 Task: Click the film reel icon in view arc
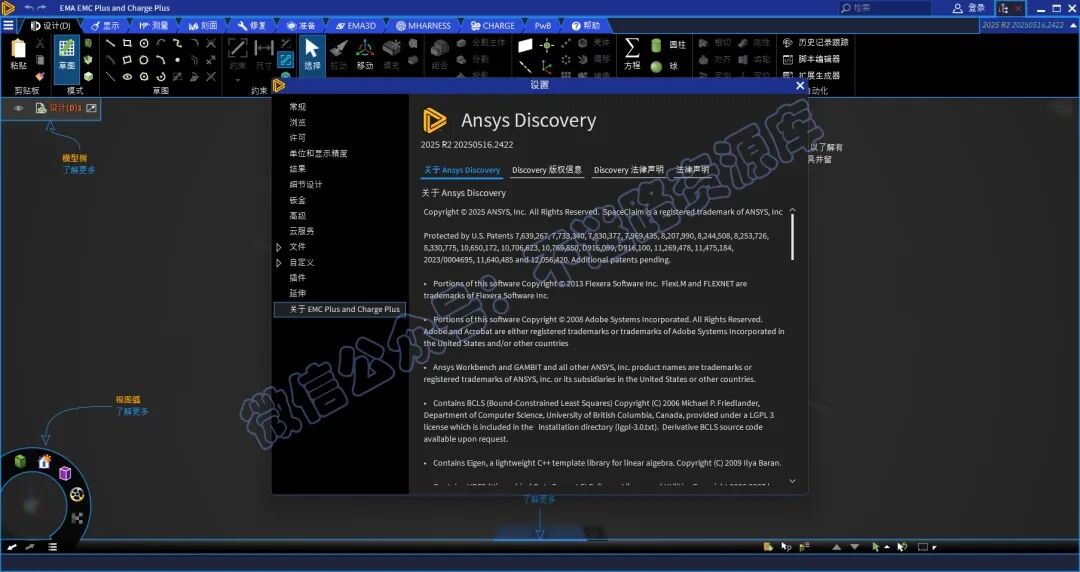(x=77, y=494)
